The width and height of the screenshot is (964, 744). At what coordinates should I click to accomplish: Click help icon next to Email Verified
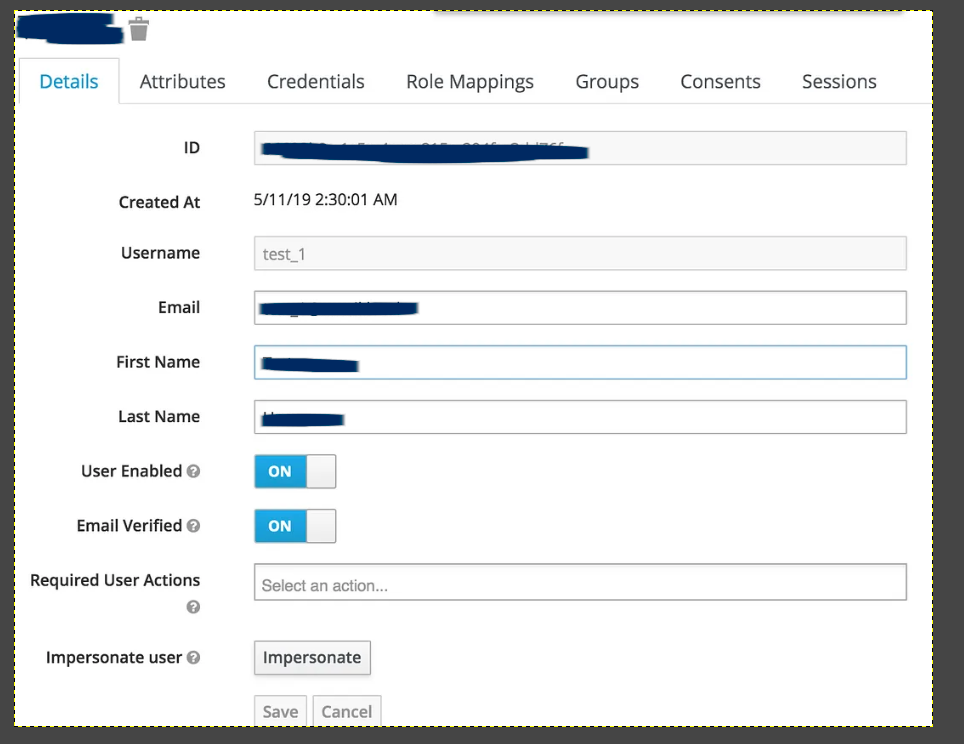pos(193,526)
